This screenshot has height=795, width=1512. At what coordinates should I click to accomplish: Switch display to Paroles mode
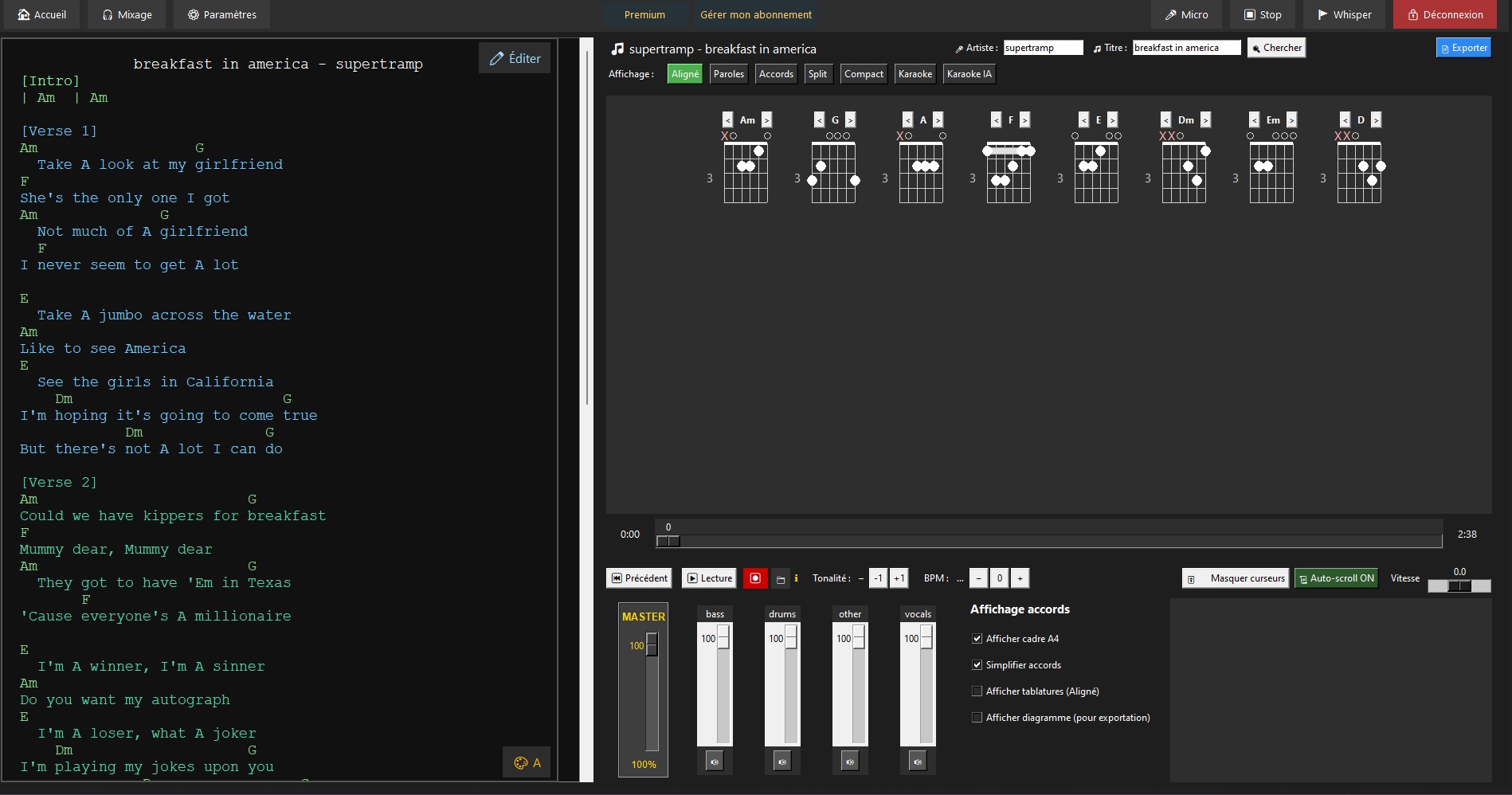pyautogui.click(x=729, y=74)
